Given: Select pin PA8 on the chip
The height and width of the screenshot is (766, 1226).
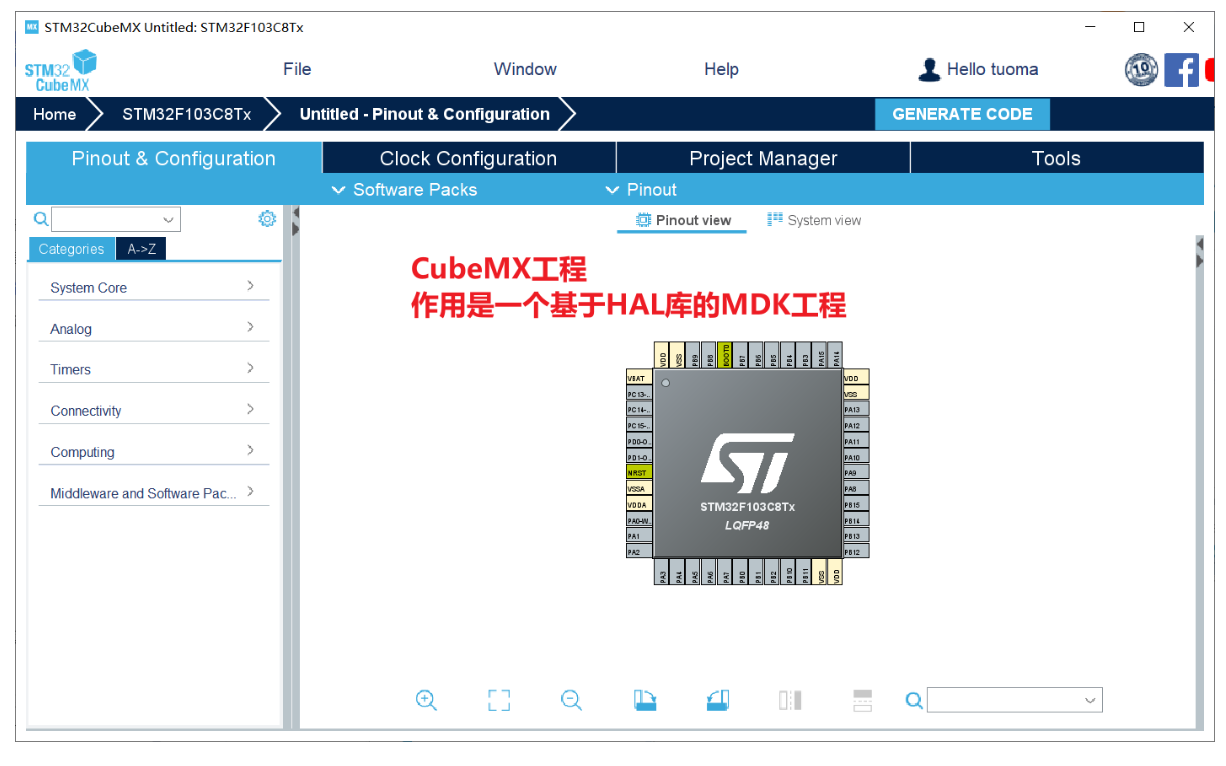Looking at the screenshot, I should pyautogui.click(x=856, y=488).
